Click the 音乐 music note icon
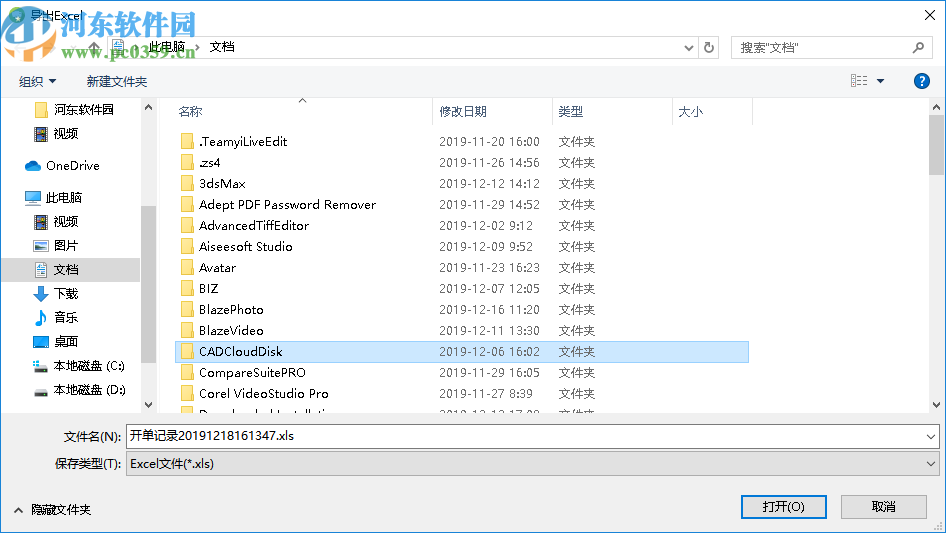The image size is (946, 533). point(40,318)
